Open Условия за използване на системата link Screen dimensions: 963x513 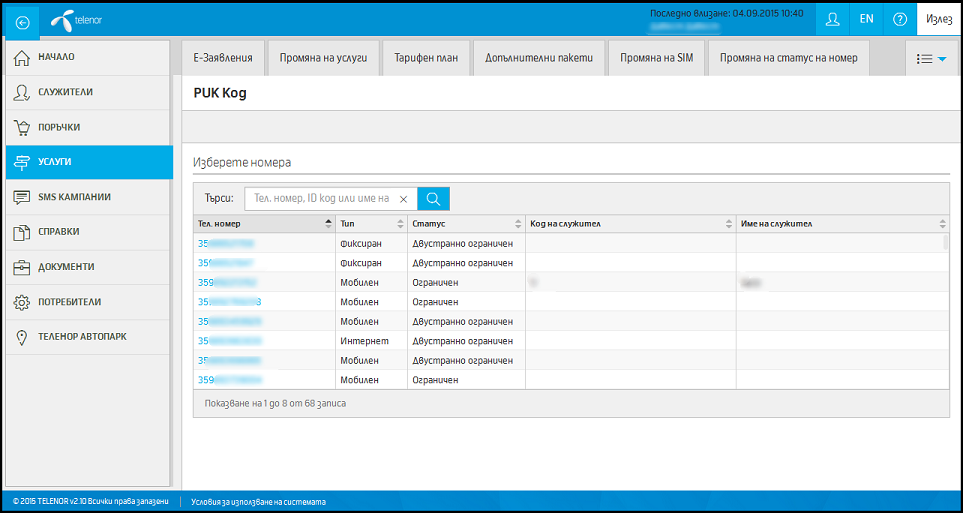point(259,502)
